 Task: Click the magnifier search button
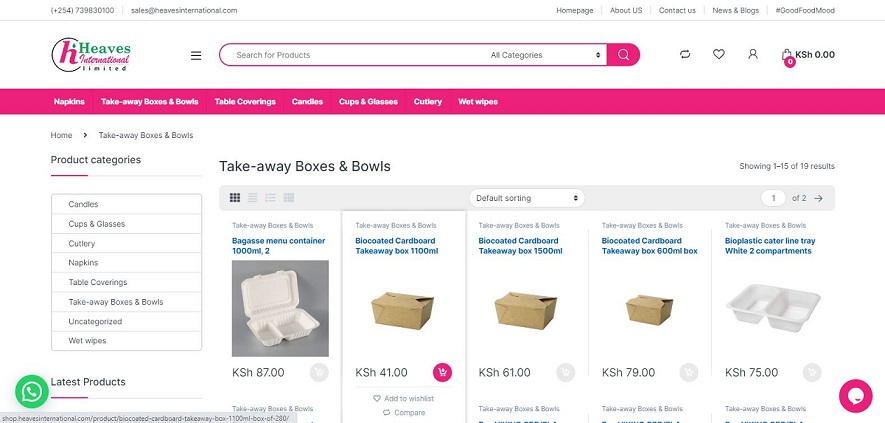click(623, 55)
